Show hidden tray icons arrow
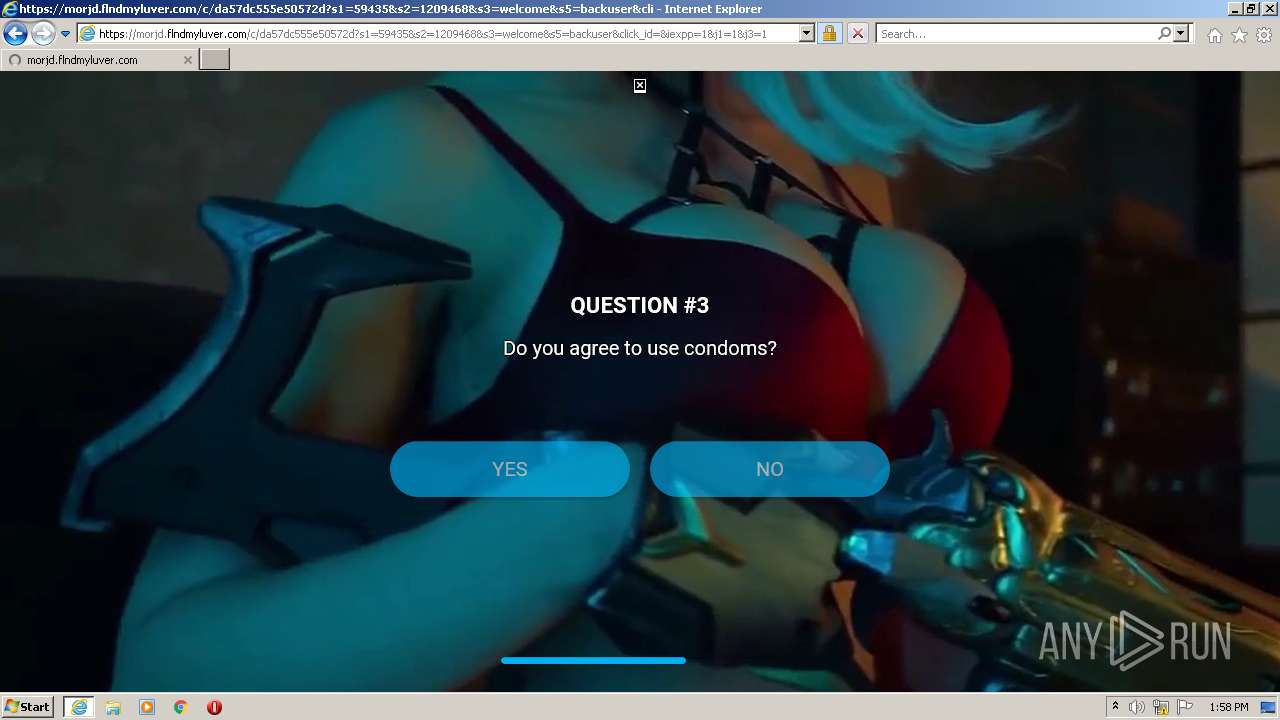Screen dimensions: 1280x720 coord(1115,707)
